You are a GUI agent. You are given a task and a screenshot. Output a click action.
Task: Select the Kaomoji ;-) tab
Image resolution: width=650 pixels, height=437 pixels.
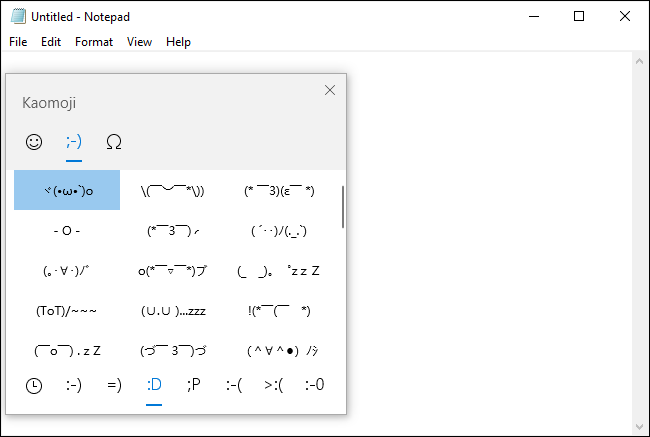[73, 142]
